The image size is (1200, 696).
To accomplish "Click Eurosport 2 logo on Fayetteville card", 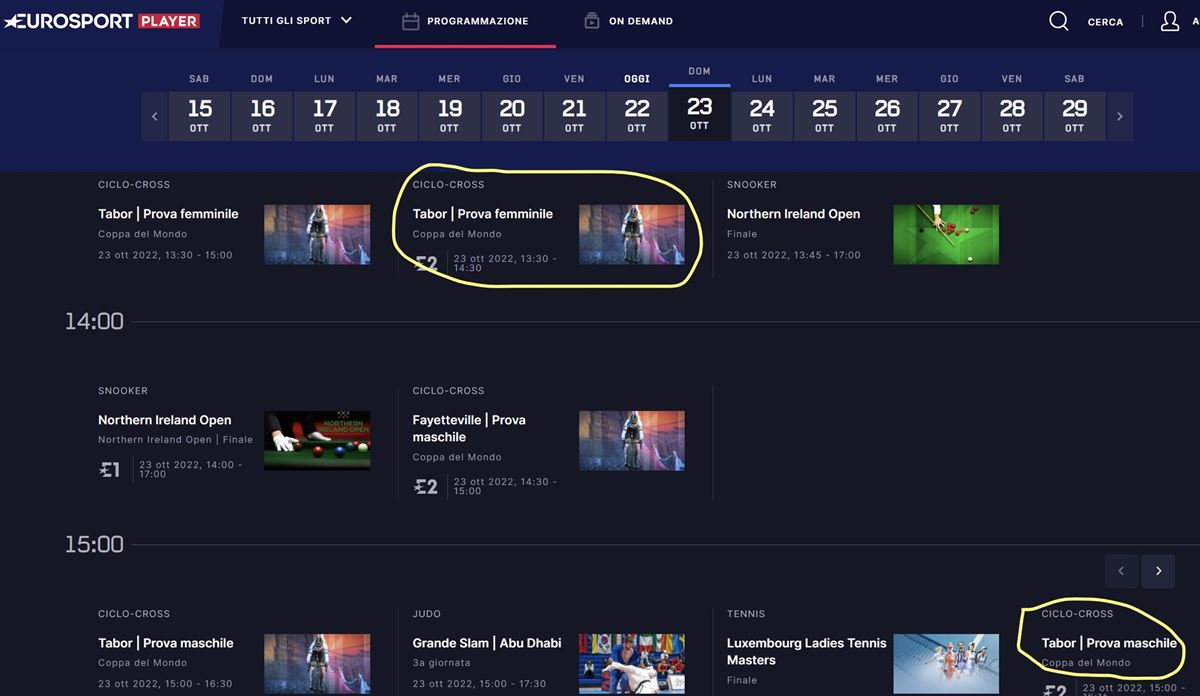I will (x=426, y=487).
